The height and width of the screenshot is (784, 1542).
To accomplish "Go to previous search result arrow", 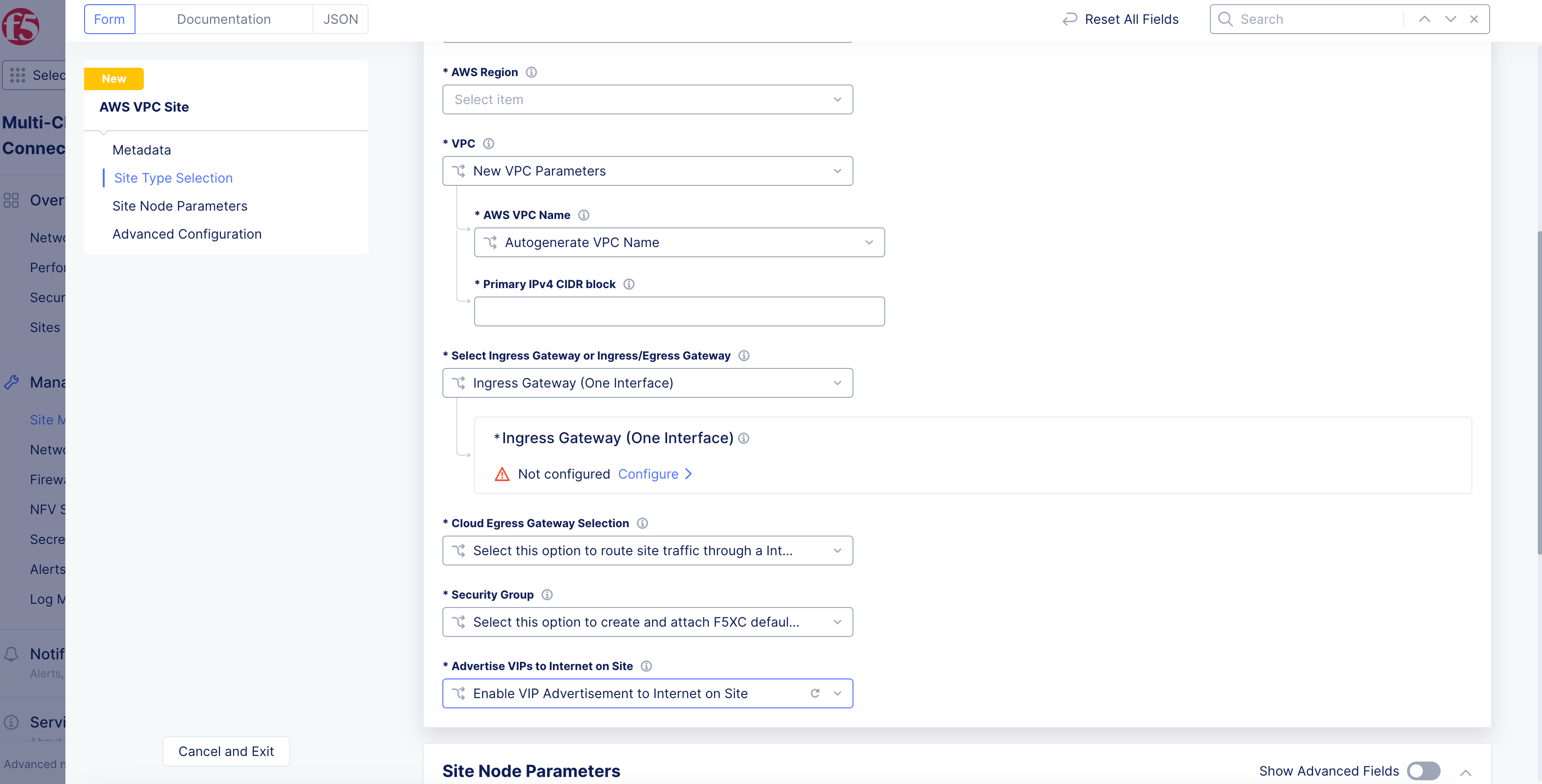I will [x=1424, y=19].
